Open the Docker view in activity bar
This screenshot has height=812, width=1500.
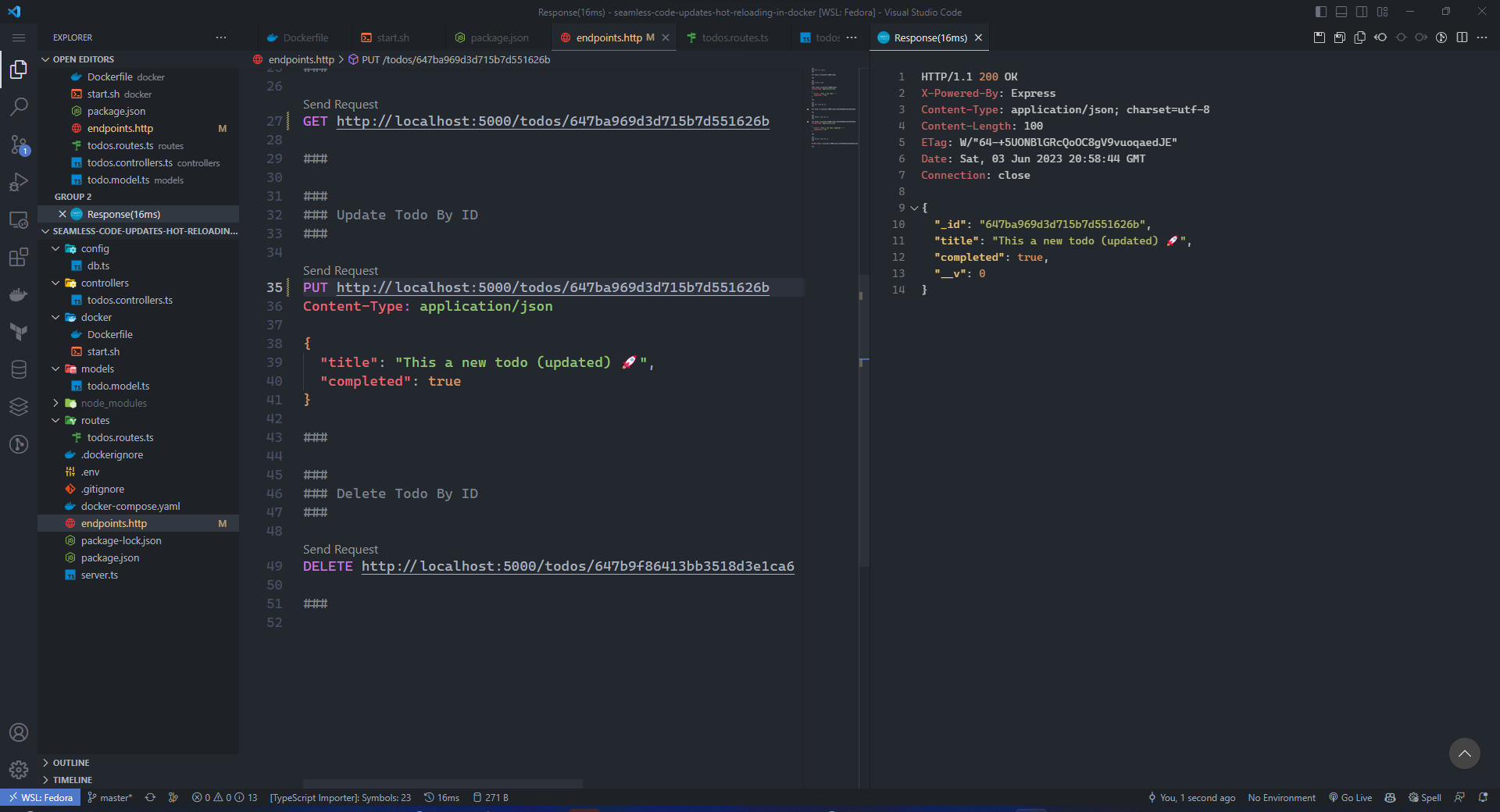pyautogui.click(x=19, y=295)
